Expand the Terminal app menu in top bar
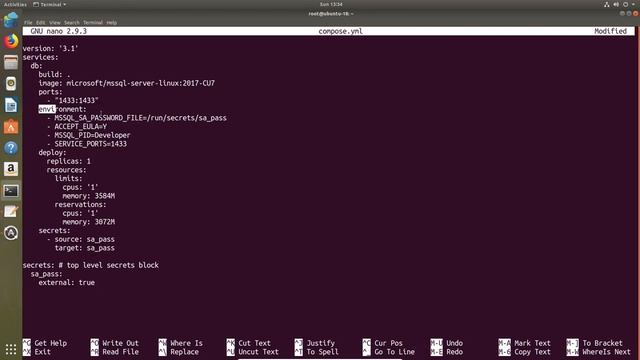The width and height of the screenshot is (640, 360). tap(49, 4)
